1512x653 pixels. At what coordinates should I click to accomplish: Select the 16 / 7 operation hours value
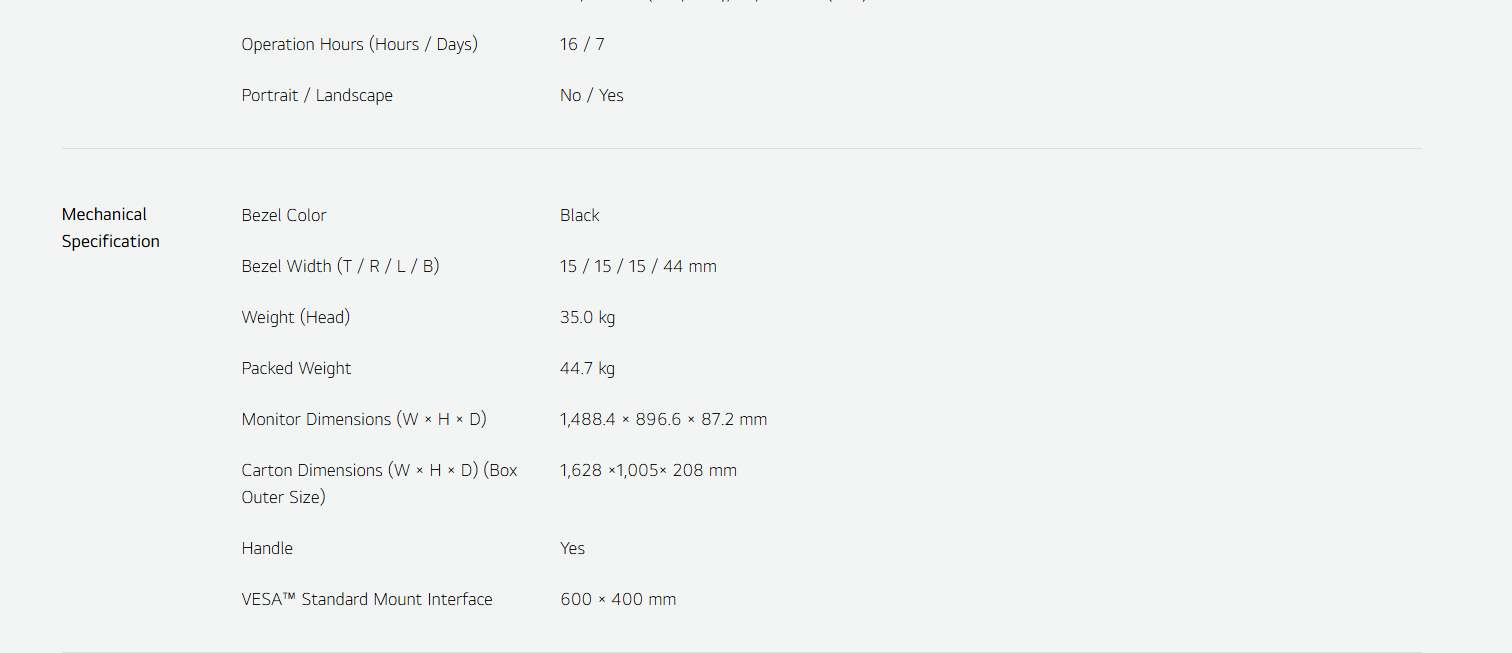pos(582,45)
